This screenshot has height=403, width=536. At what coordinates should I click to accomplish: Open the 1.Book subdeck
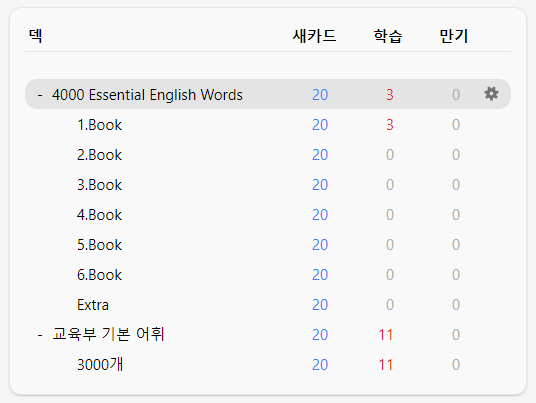[99, 125]
